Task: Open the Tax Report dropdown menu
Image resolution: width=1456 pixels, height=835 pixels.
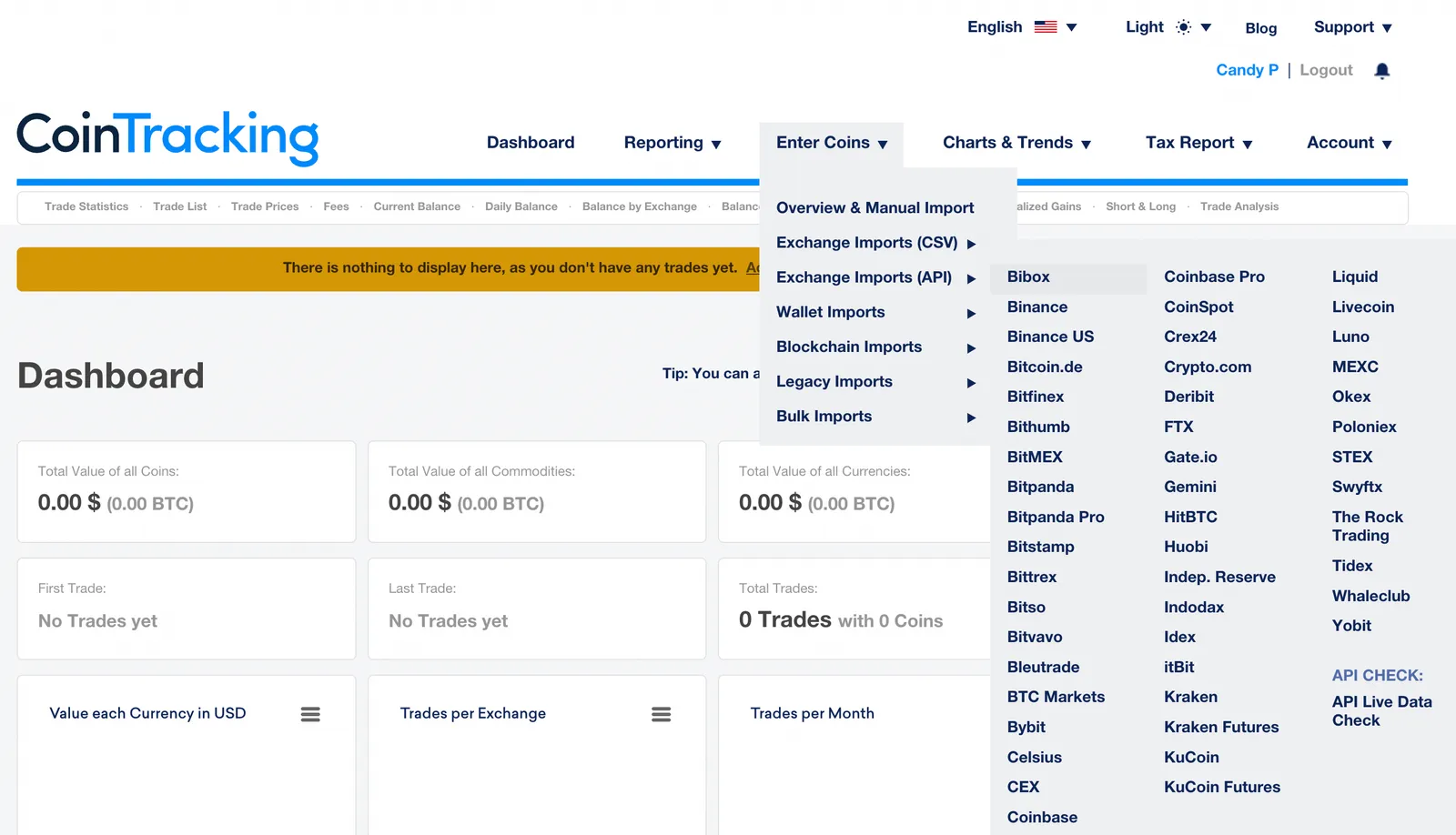Action: point(1198,143)
